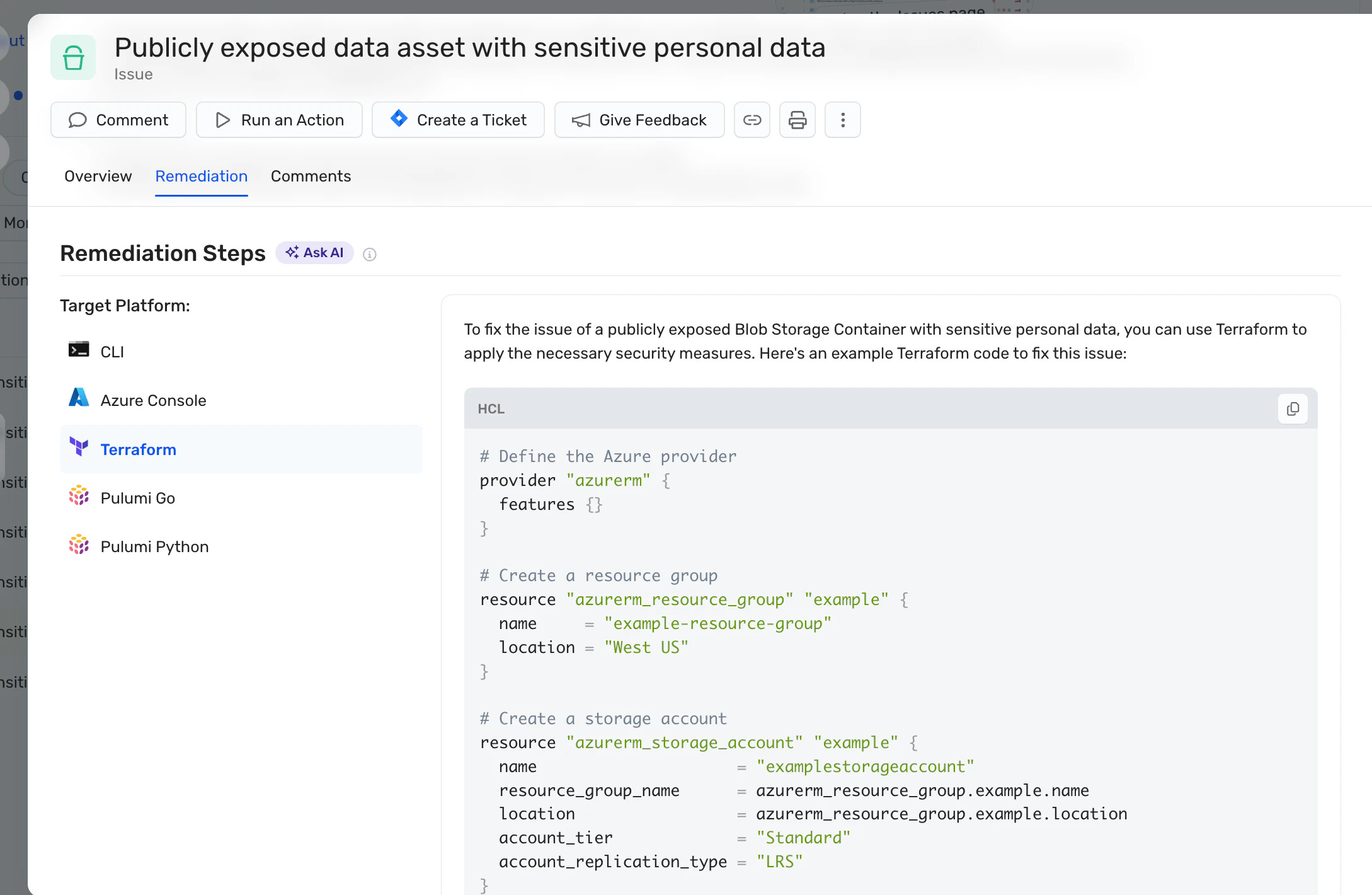Screen dimensions: 1372x895
Task: Click the "# Define the Azure provider" comment
Action: coord(608,456)
